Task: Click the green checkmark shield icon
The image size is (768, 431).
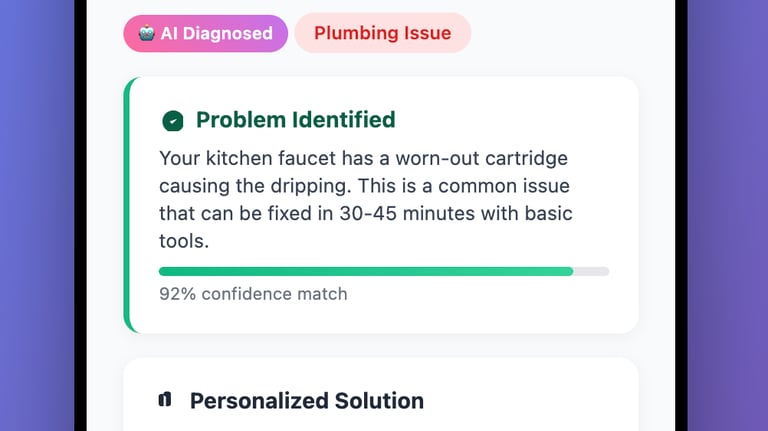Action: [173, 121]
